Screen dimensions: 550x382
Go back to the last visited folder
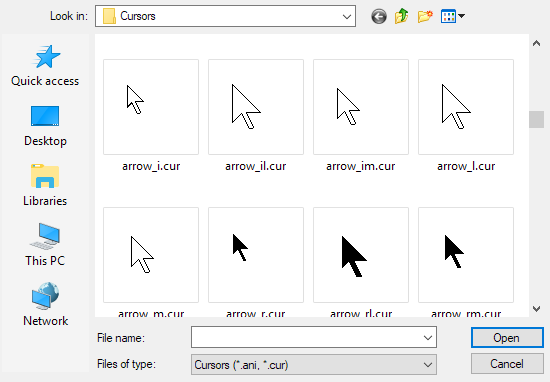coord(379,16)
